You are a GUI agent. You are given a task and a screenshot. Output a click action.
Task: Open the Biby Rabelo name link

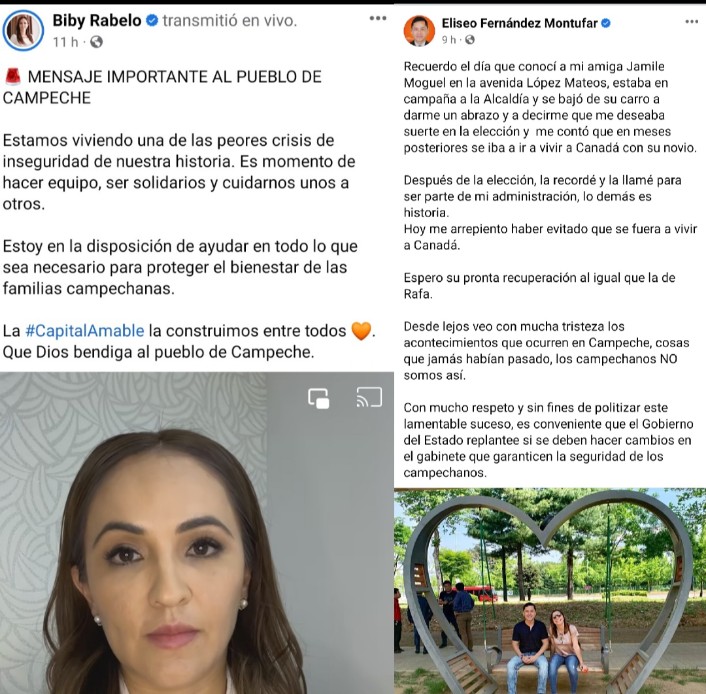[x=97, y=20]
